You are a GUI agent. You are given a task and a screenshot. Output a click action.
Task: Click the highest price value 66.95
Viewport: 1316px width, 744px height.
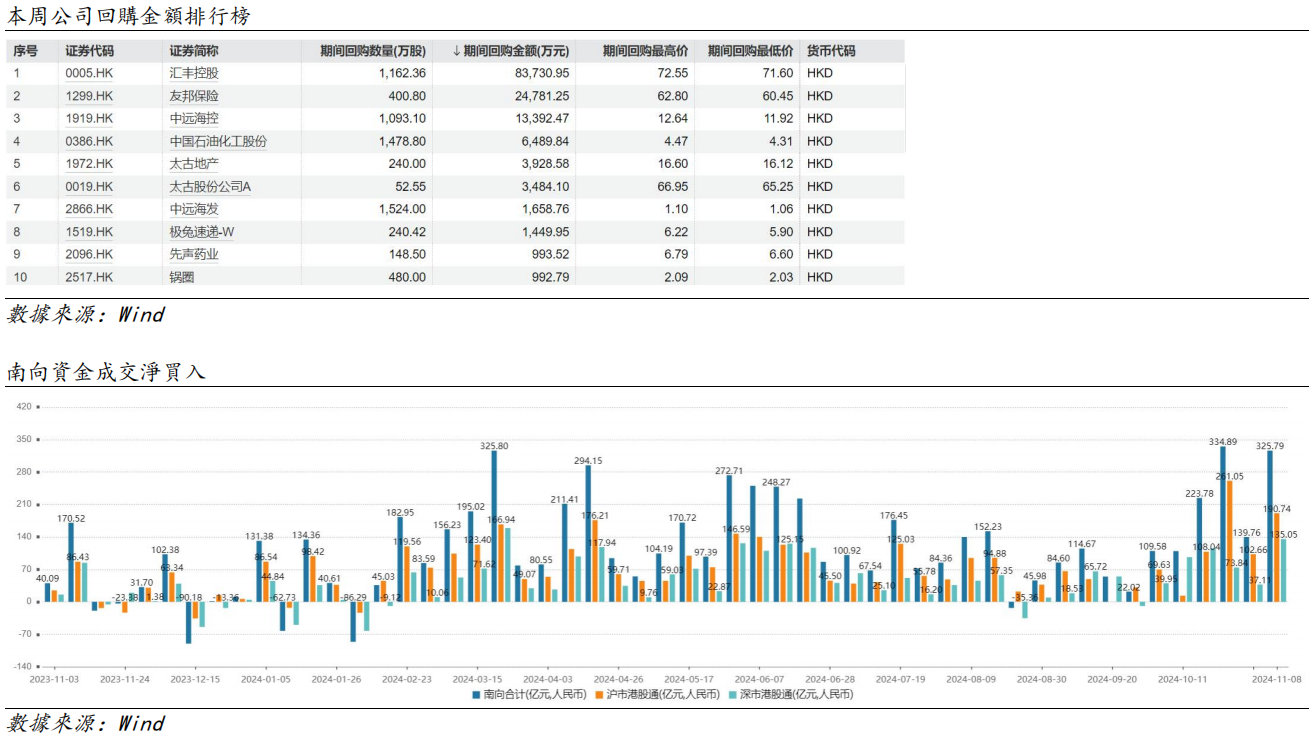pos(673,187)
